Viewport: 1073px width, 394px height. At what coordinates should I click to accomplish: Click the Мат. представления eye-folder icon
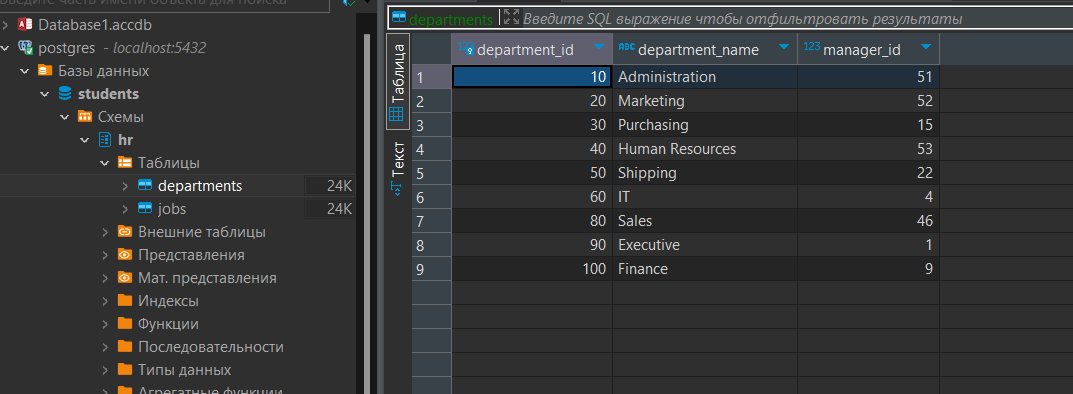[x=125, y=278]
